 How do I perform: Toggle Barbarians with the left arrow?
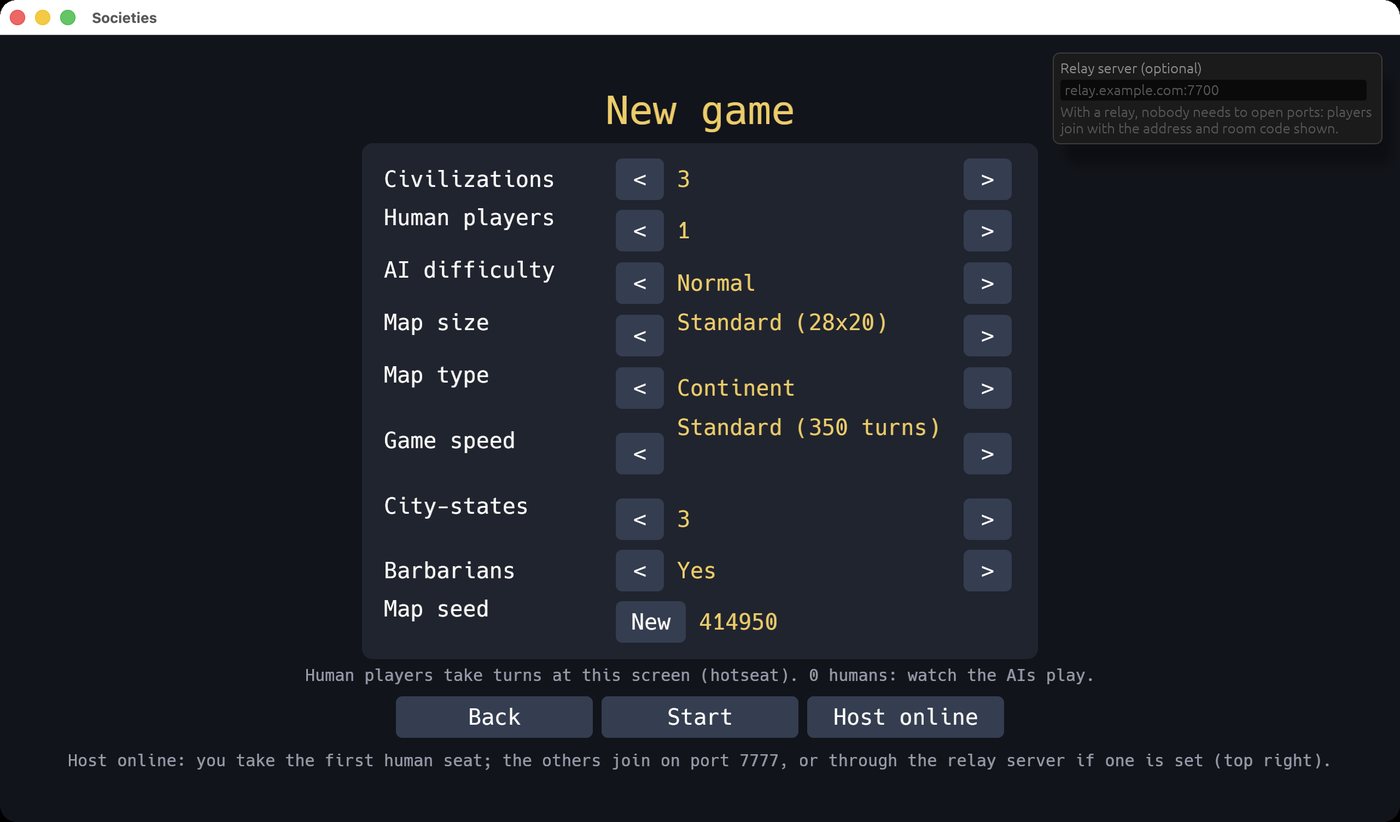[x=640, y=571]
